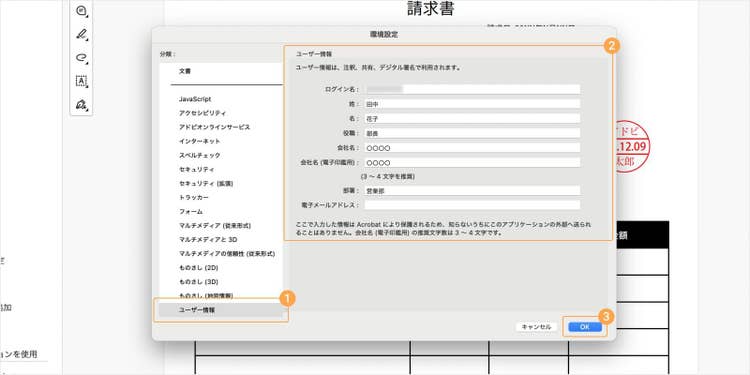750x375 pixels.
Task: Click the 姓 field containing 田中
Action: [x=472, y=104]
